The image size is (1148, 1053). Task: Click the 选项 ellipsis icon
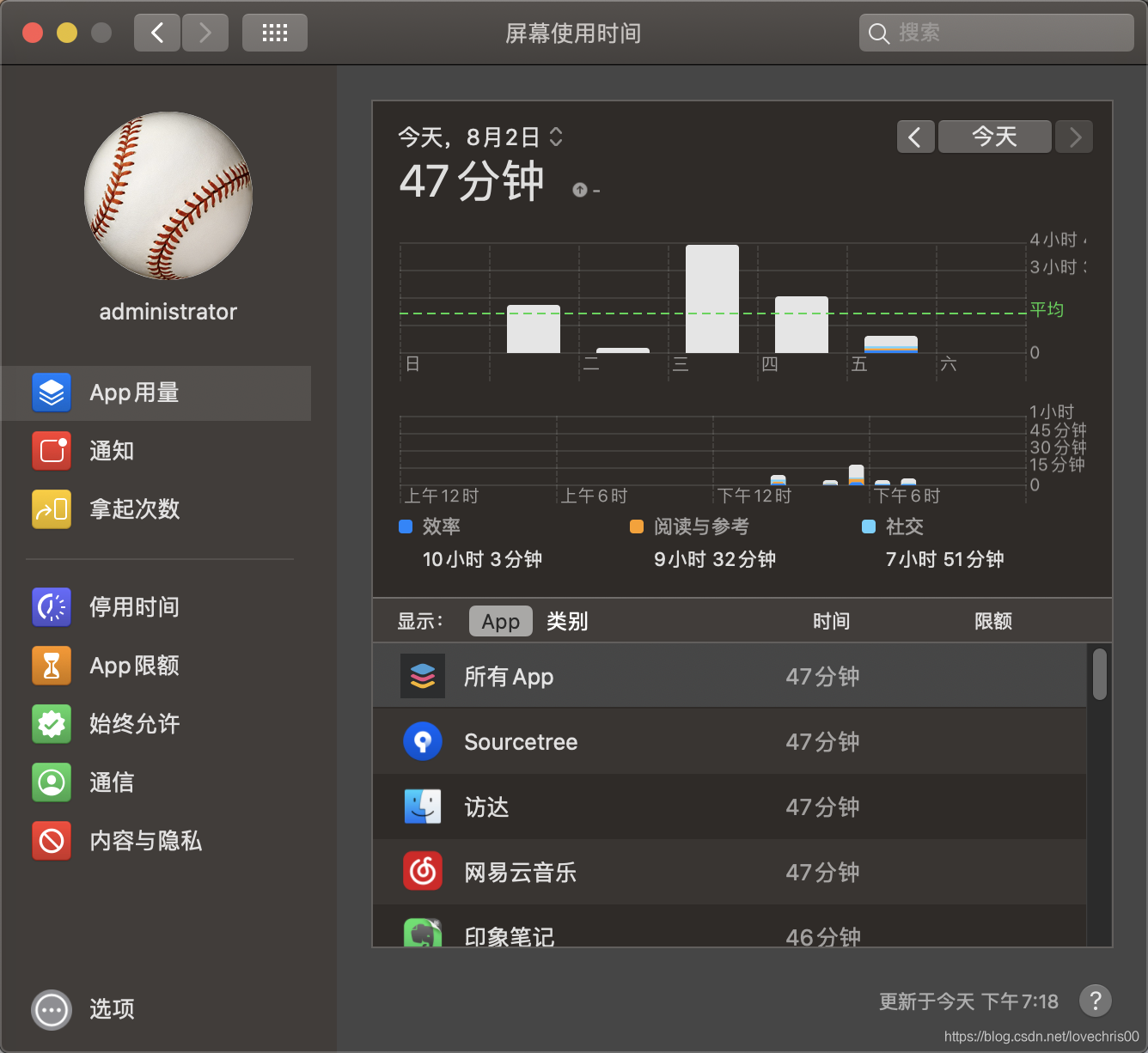[x=52, y=1010]
